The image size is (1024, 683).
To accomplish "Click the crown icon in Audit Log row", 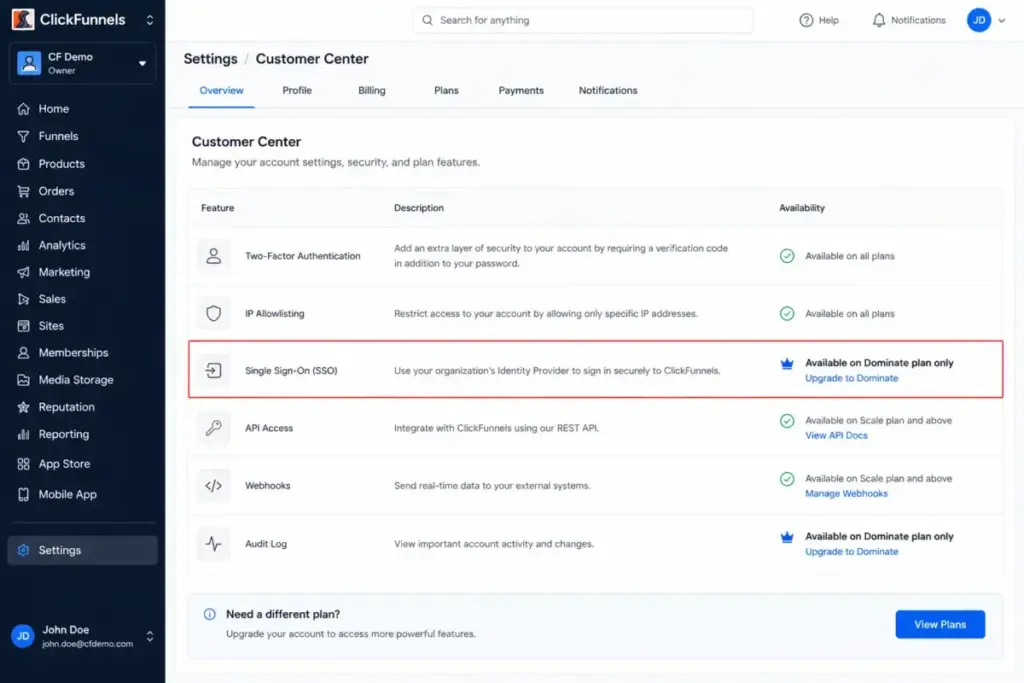I will pos(787,537).
